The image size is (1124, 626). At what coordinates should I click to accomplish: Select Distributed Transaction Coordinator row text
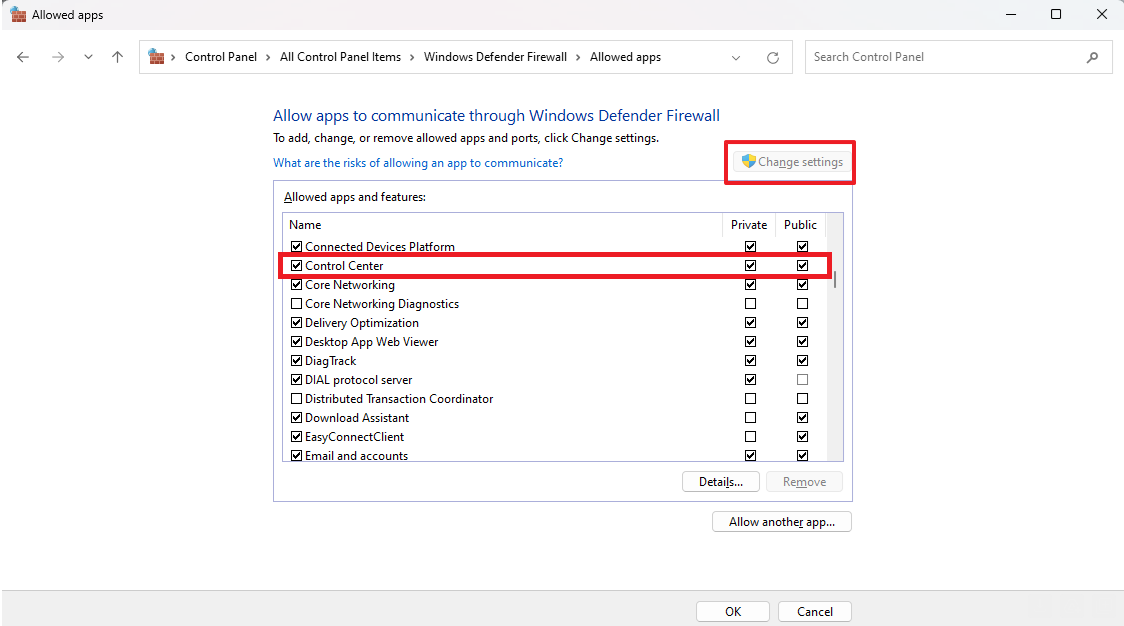(399, 399)
